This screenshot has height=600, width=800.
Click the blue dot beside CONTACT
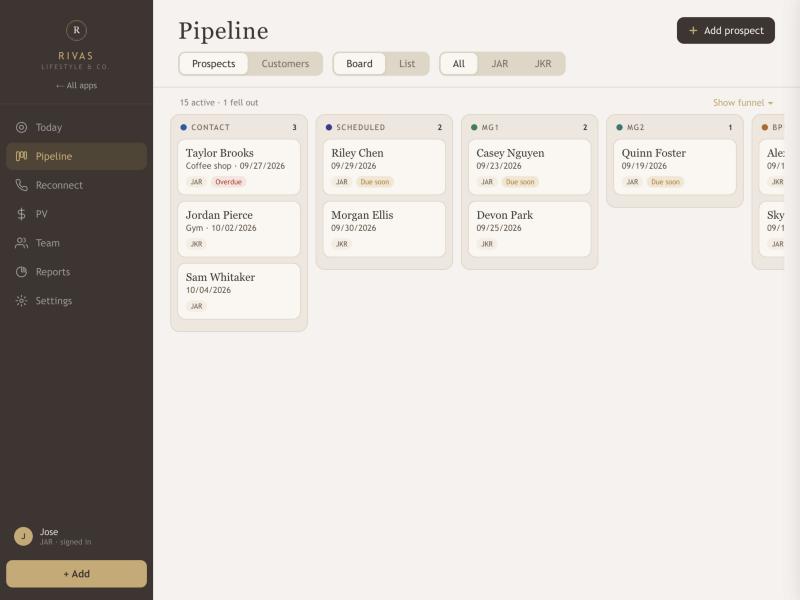184,127
